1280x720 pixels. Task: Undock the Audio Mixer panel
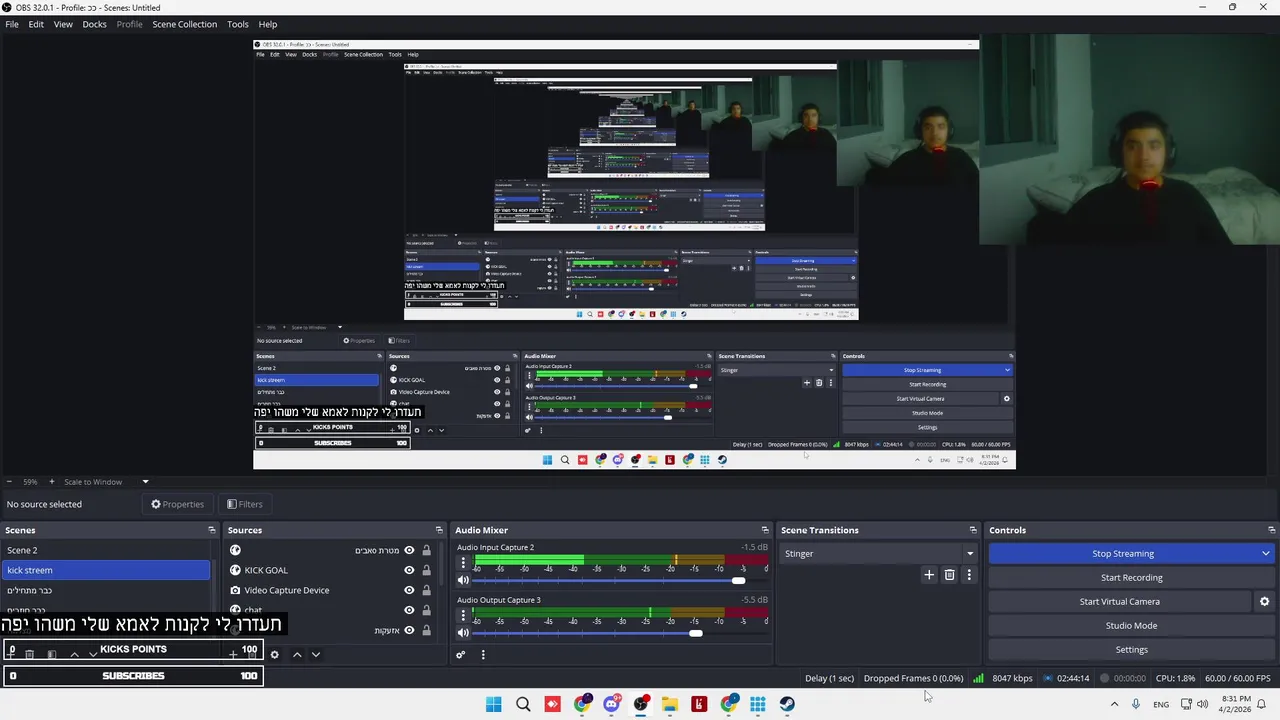point(765,530)
